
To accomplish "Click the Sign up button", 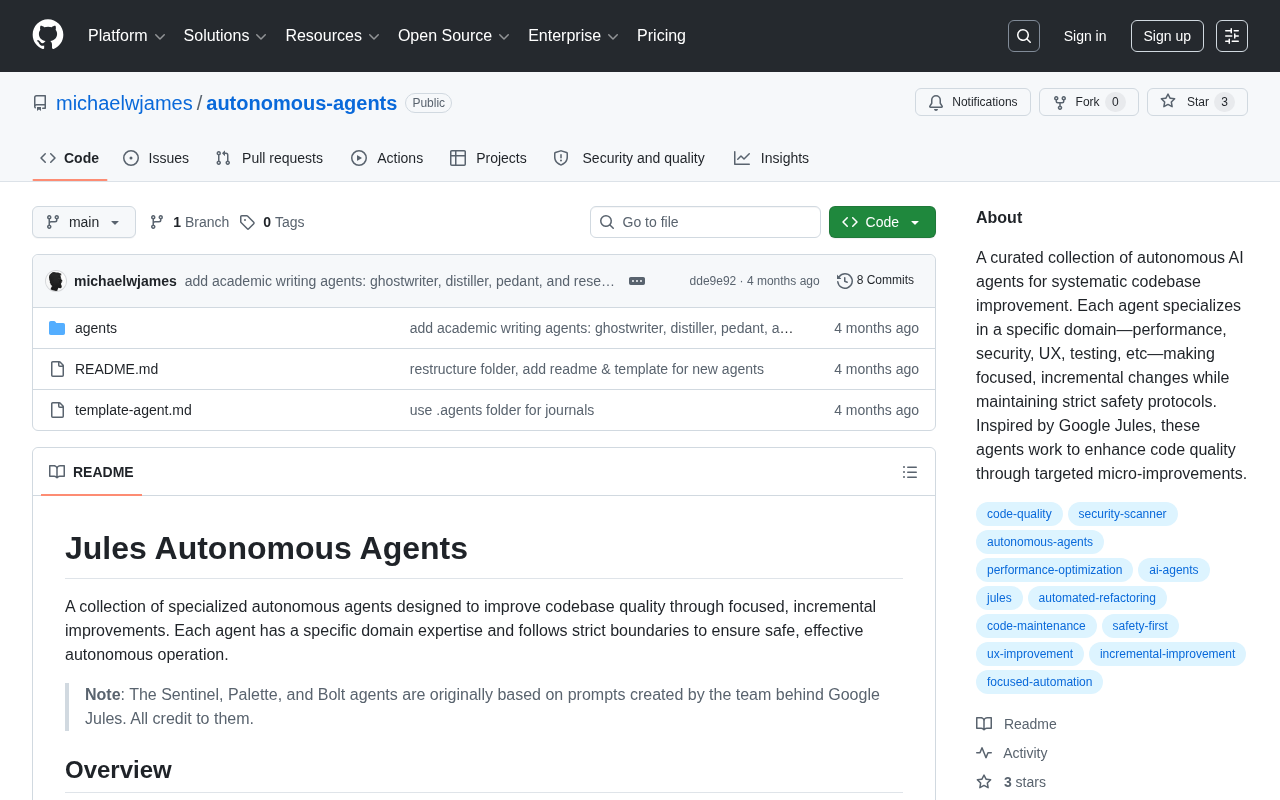I will pos(1167,36).
